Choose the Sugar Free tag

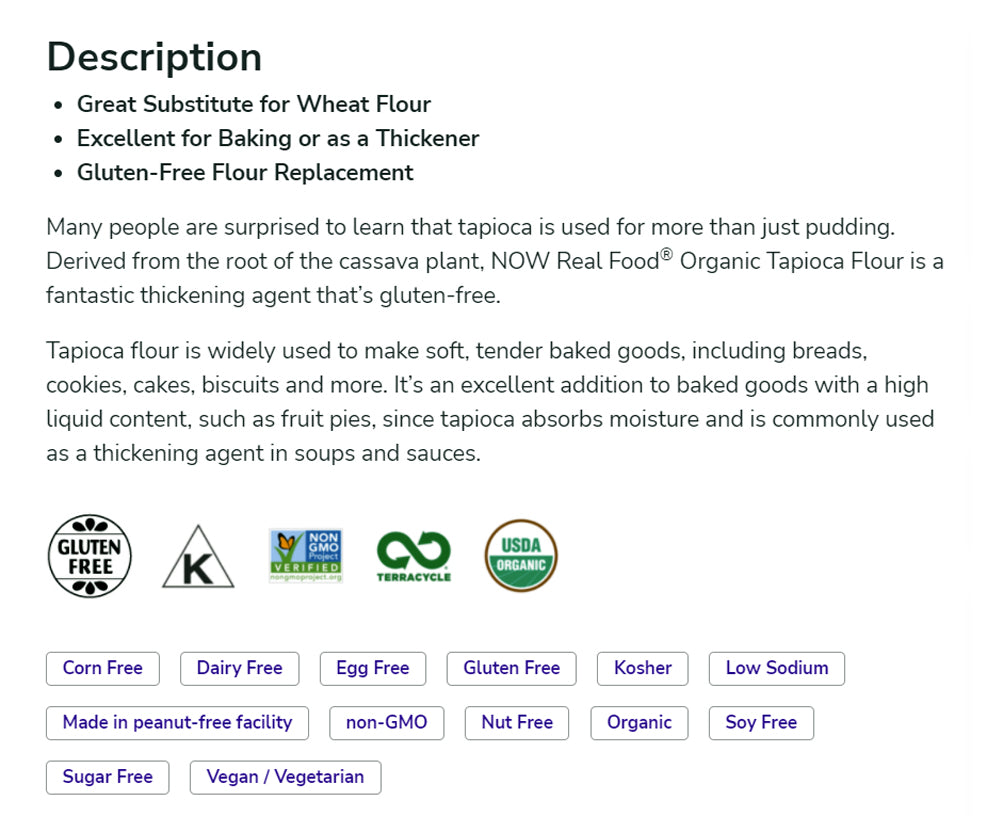coord(108,776)
